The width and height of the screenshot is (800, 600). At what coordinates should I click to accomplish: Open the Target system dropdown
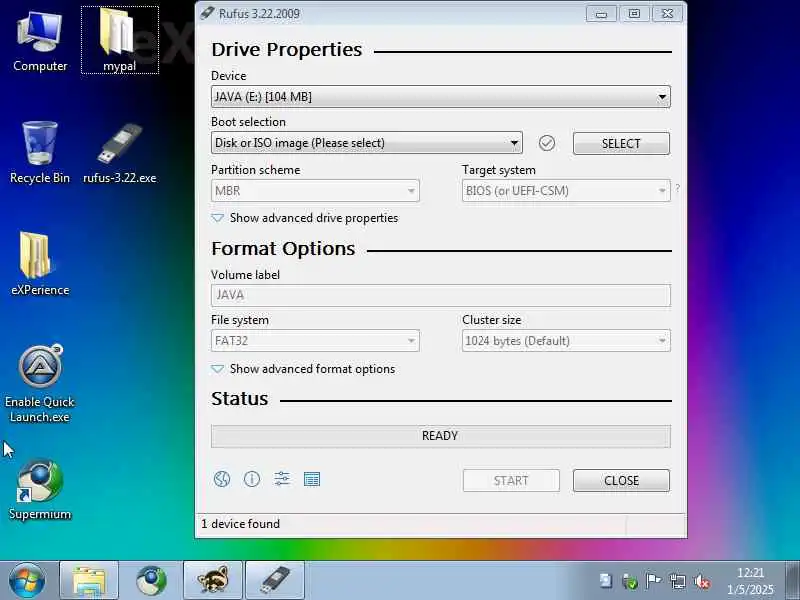point(566,191)
